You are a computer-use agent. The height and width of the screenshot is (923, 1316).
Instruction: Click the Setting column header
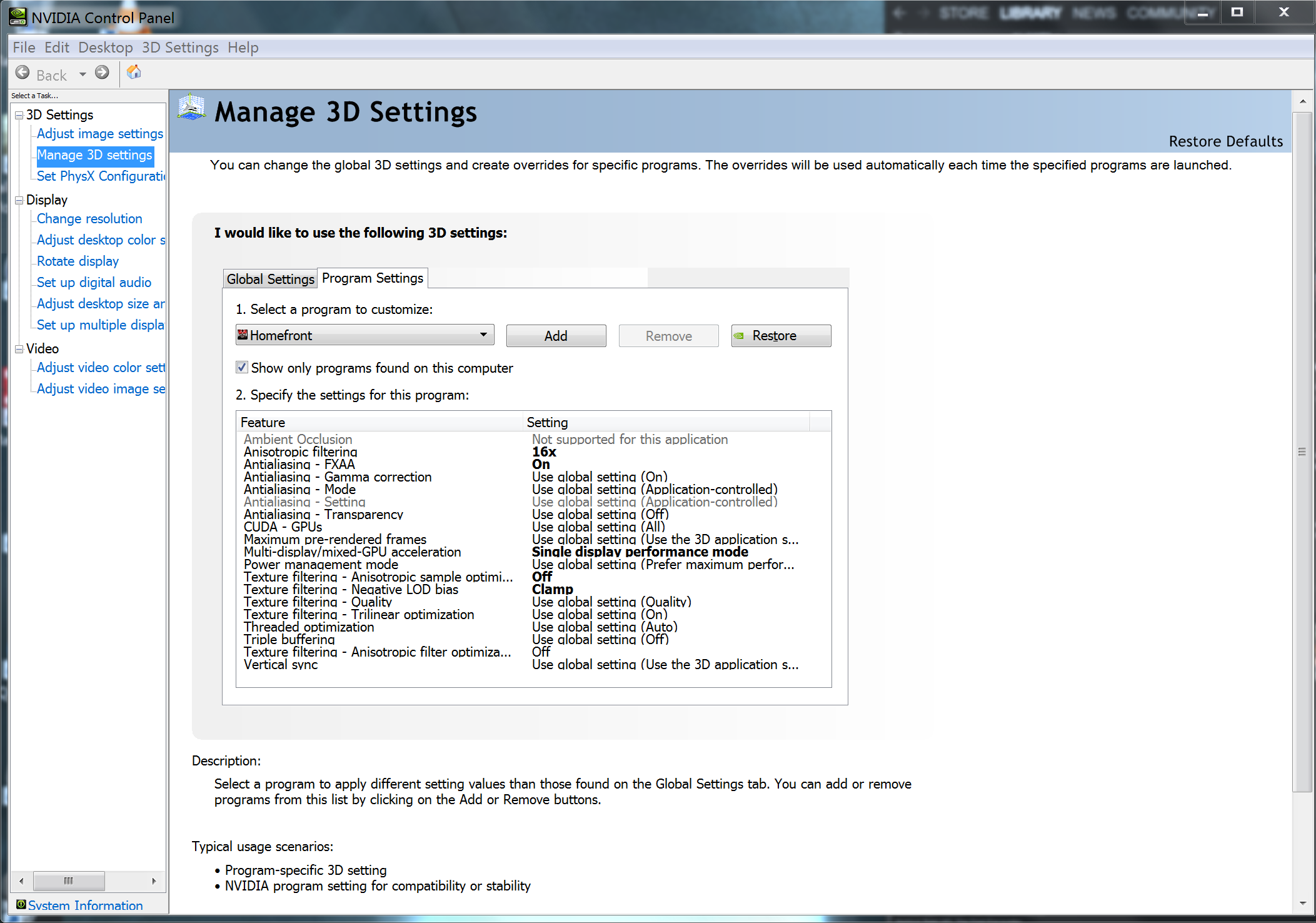[666, 422]
